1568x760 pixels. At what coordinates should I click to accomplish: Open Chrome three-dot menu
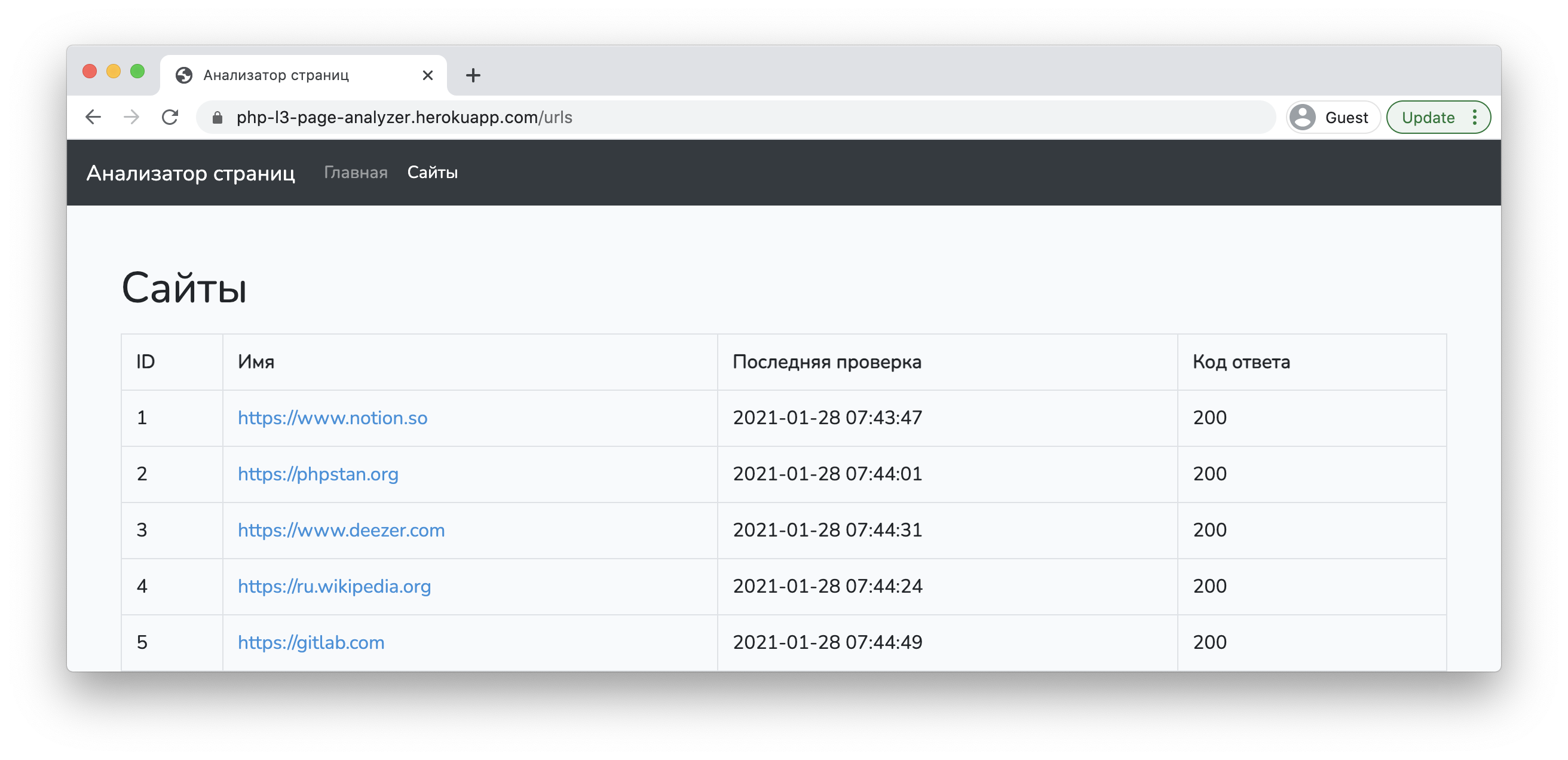click(1474, 118)
